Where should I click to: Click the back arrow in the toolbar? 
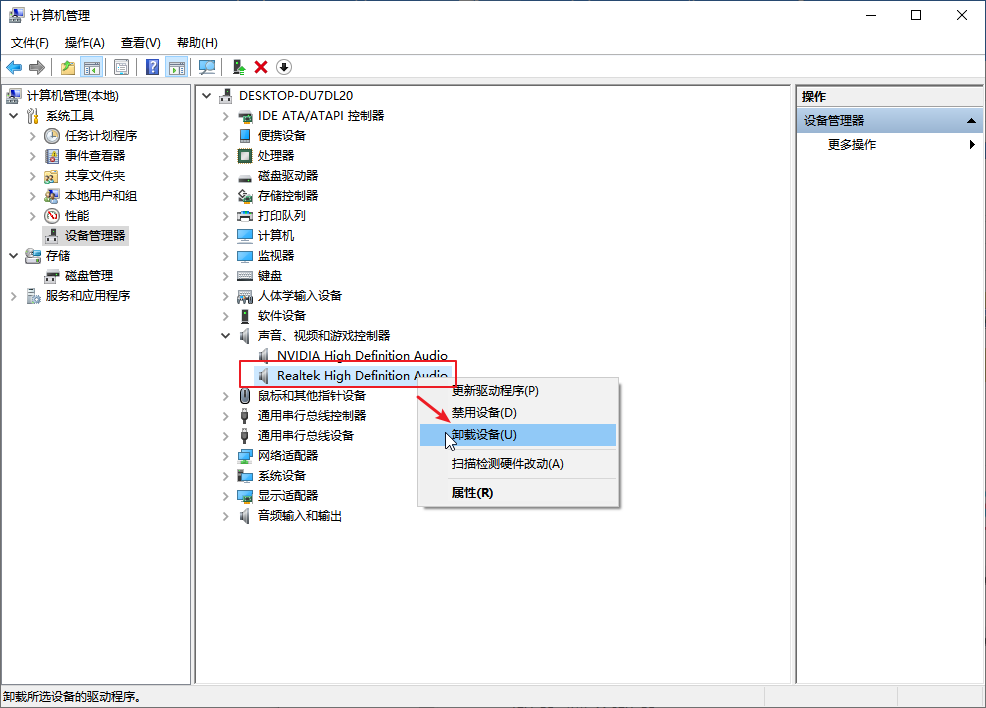pos(14,67)
